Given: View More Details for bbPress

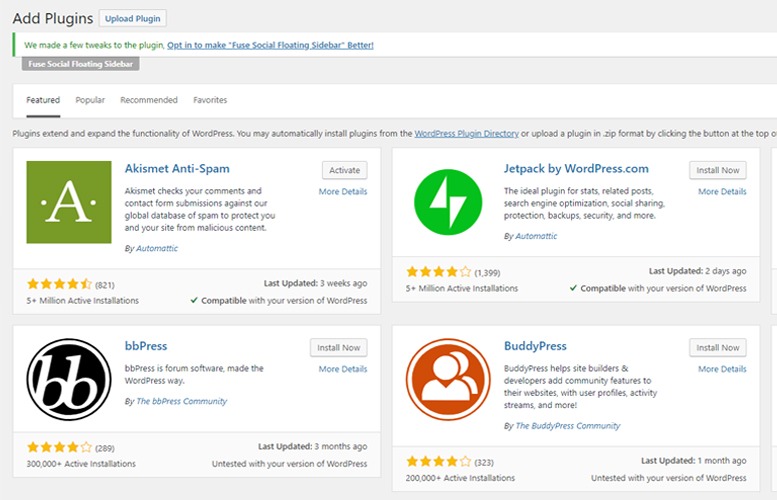Looking at the screenshot, I should coord(343,369).
